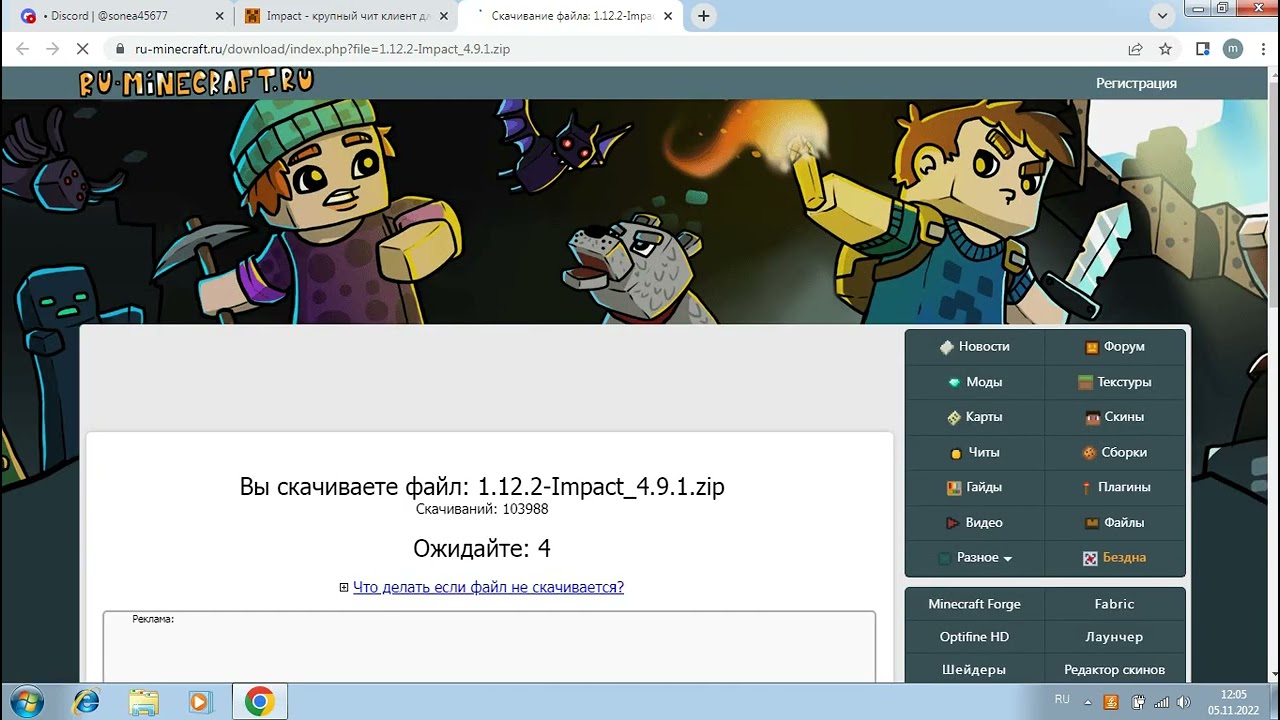Click the Гайды icon
This screenshot has height=720, width=1280.
954,488
